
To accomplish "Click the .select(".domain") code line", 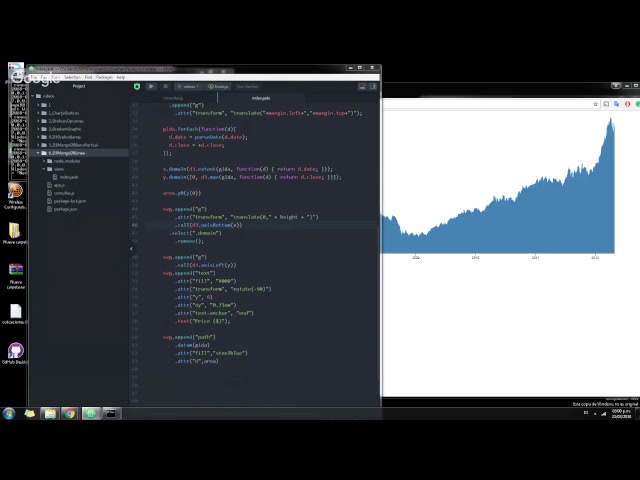I will 195,233.
